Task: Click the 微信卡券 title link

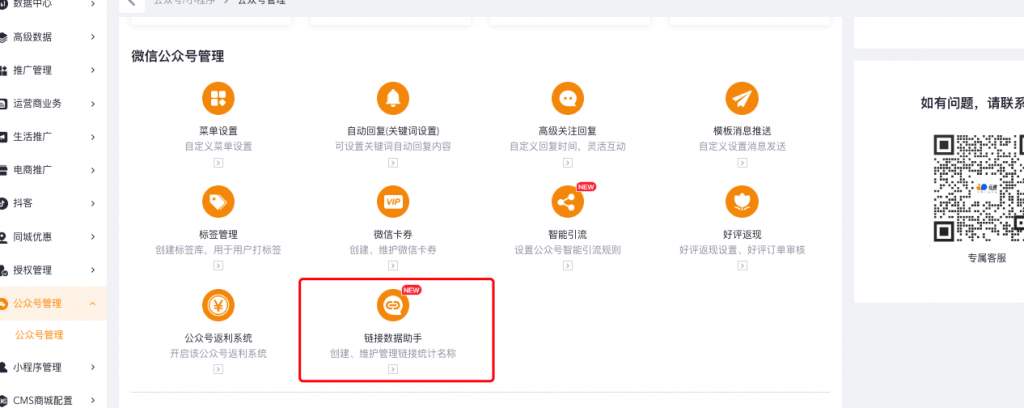Action: pos(392,234)
